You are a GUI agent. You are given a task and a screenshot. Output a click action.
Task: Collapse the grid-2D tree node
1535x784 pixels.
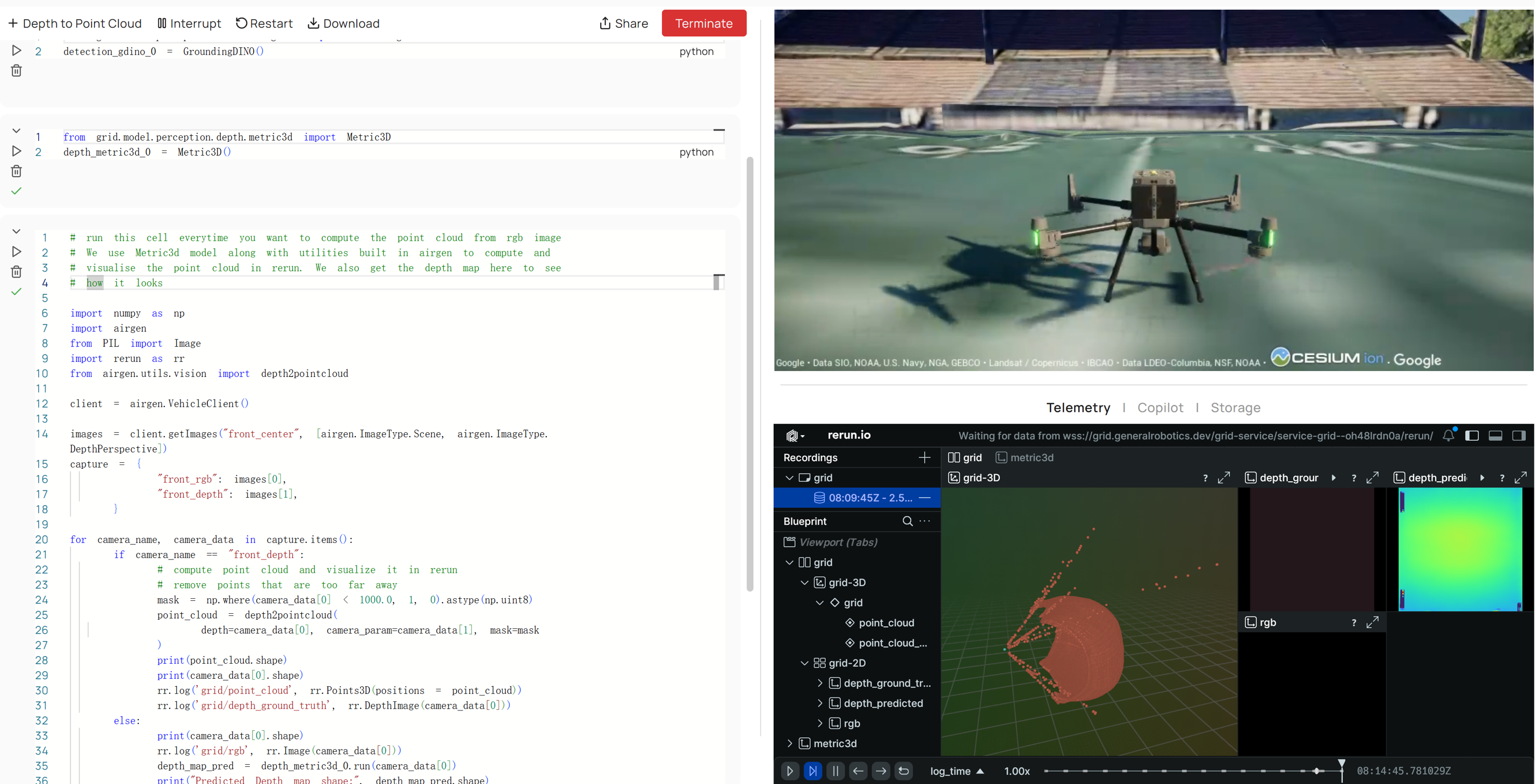(804, 663)
